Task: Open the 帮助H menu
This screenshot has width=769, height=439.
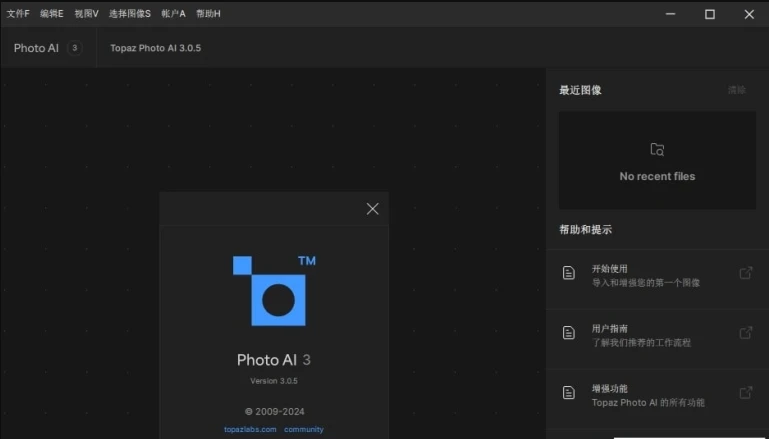Action: pos(208,14)
